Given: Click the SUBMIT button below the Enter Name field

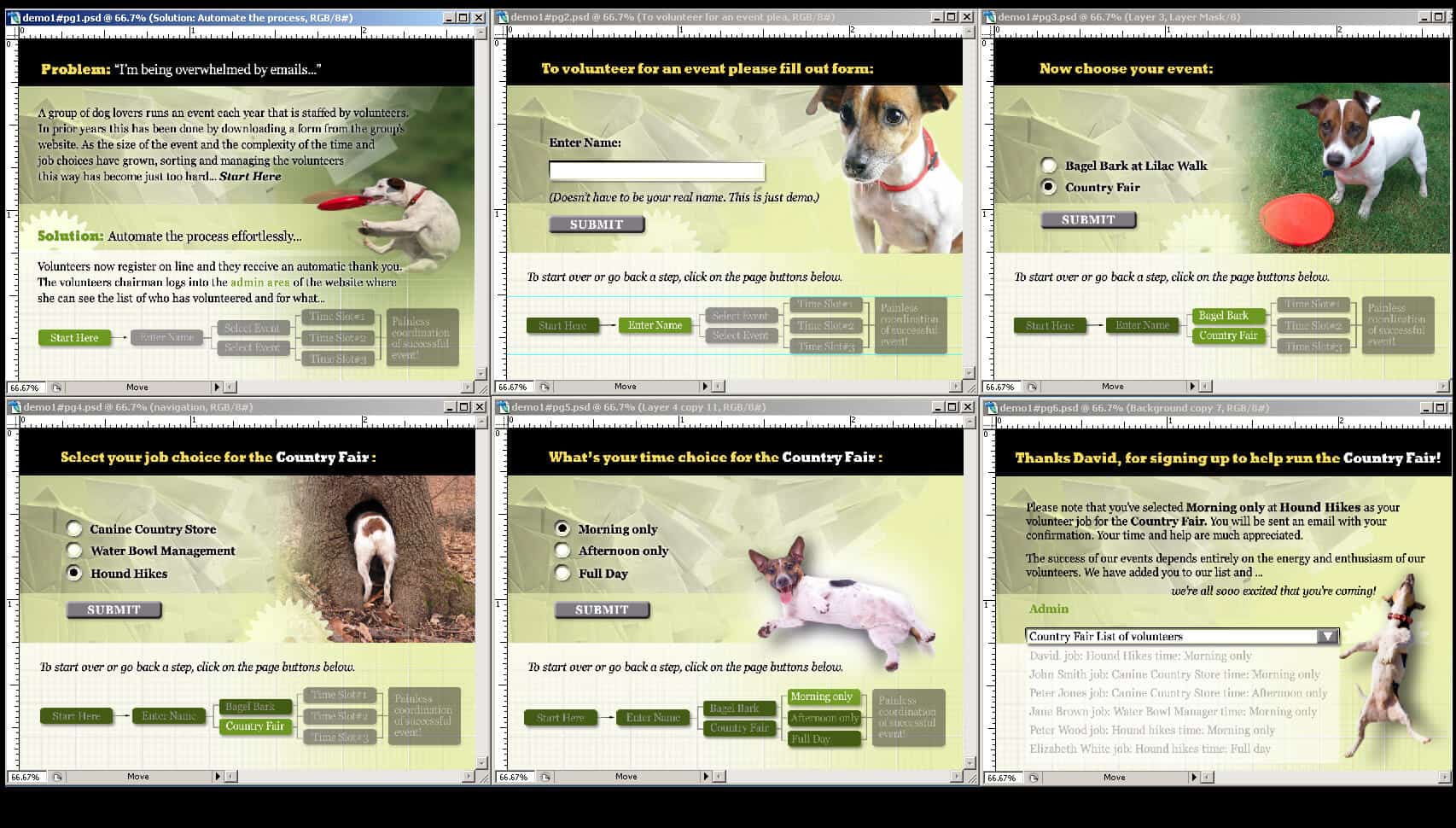Looking at the screenshot, I should (597, 224).
